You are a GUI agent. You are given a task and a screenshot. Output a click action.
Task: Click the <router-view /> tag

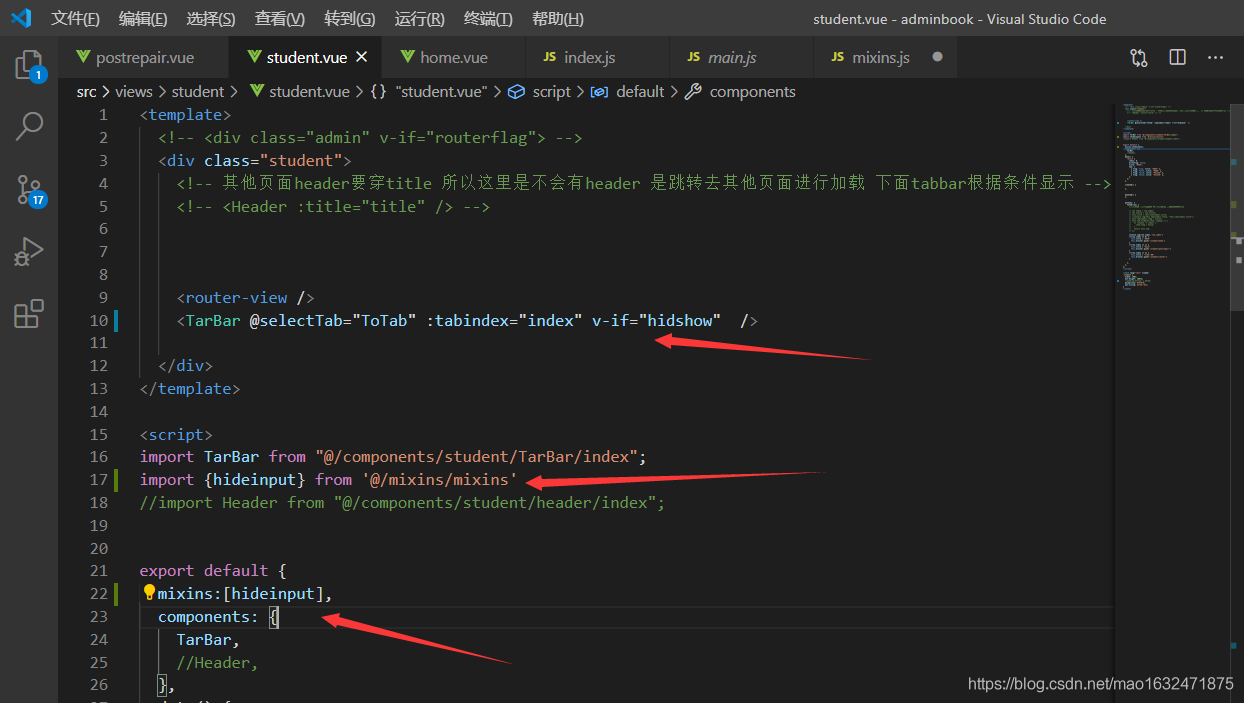(x=245, y=298)
